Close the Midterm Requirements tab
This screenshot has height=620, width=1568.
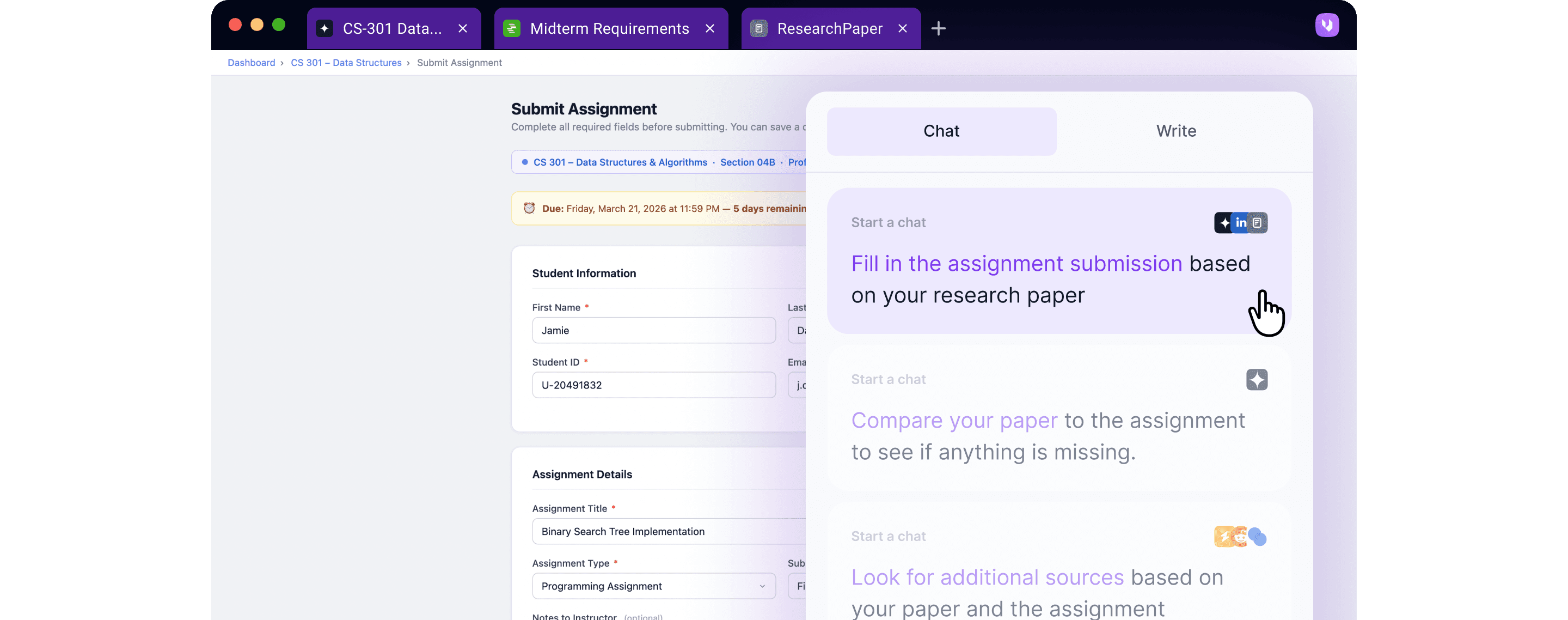point(710,29)
